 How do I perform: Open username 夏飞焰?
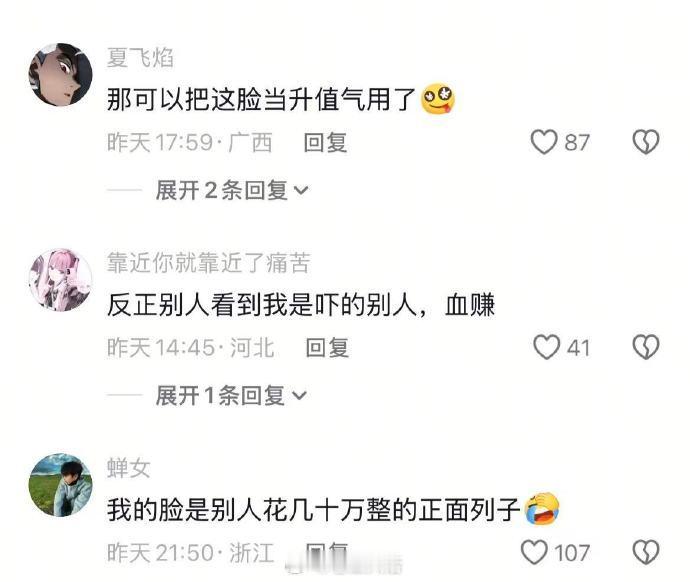click(x=140, y=58)
